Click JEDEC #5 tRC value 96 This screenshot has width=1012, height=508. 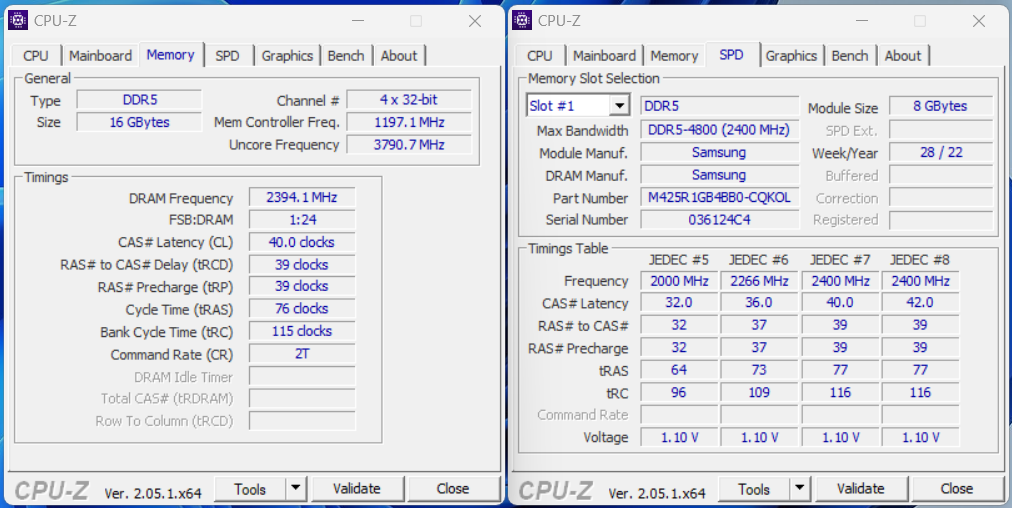679,392
